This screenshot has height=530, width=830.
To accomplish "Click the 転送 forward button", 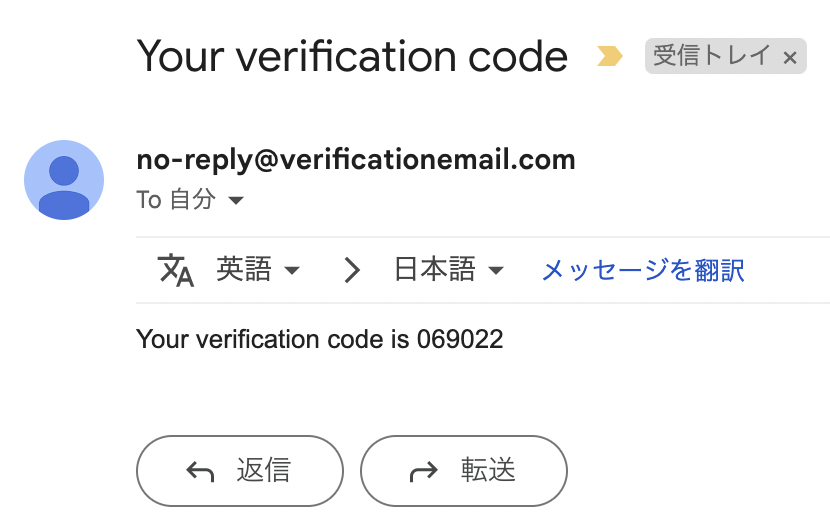I will 464,471.
